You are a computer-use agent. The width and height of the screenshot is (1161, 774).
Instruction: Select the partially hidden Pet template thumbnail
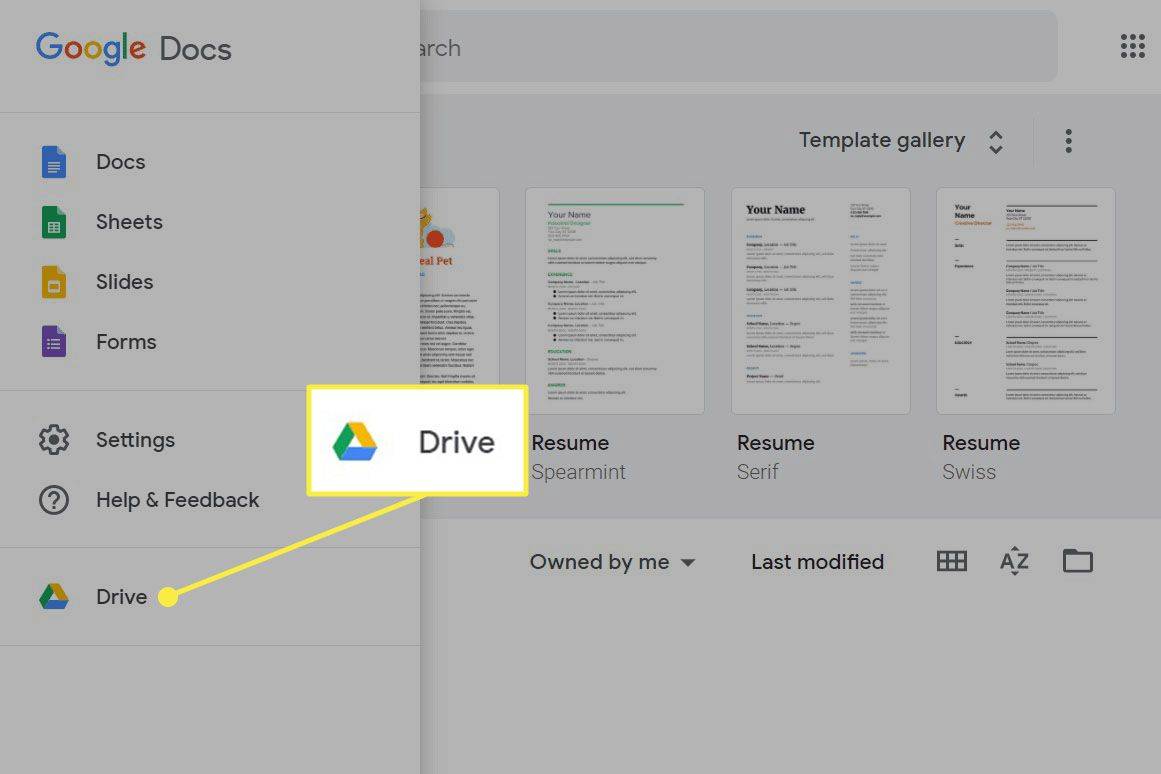point(459,286)
